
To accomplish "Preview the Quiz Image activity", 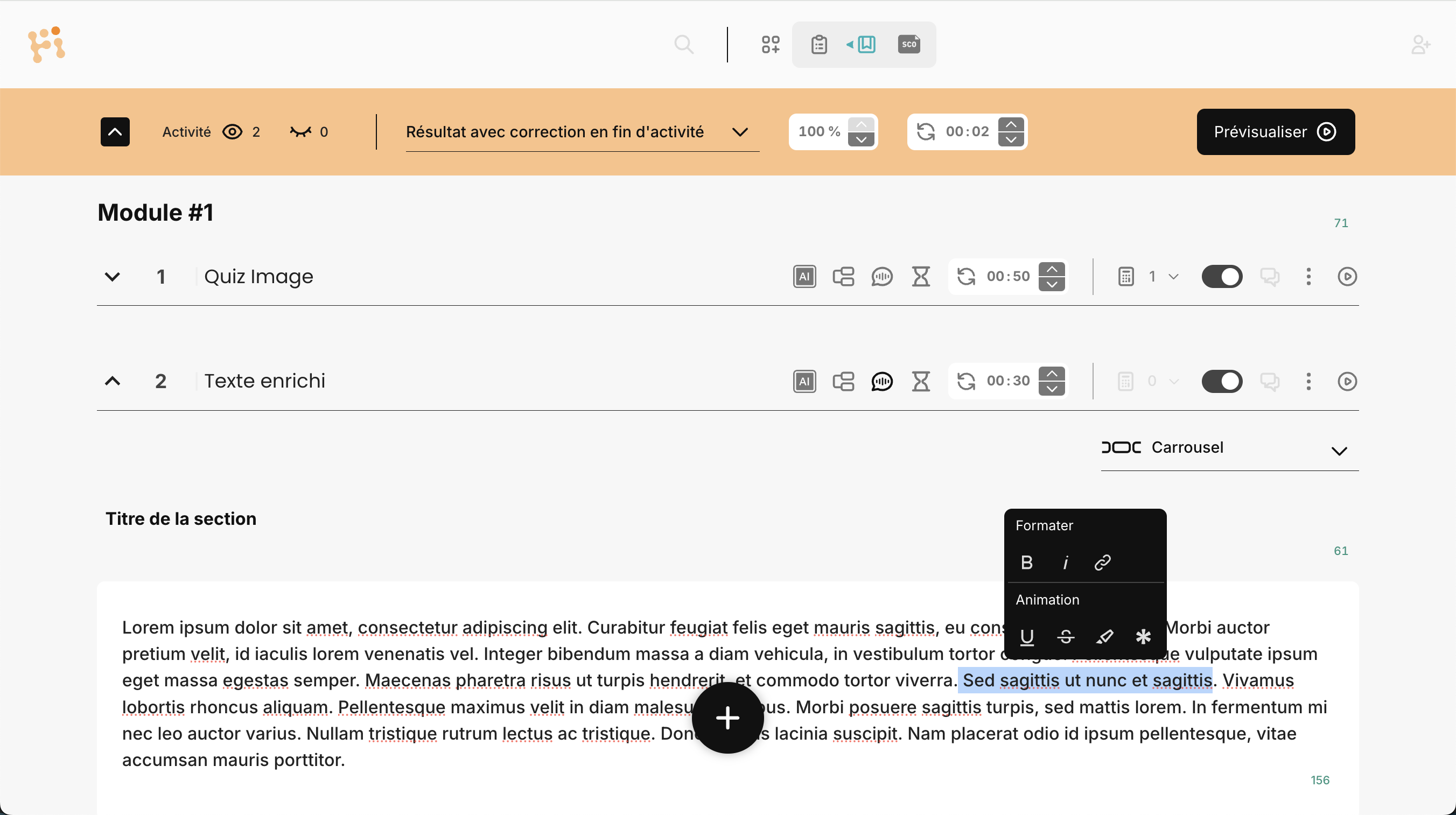I will [1347, 276].
